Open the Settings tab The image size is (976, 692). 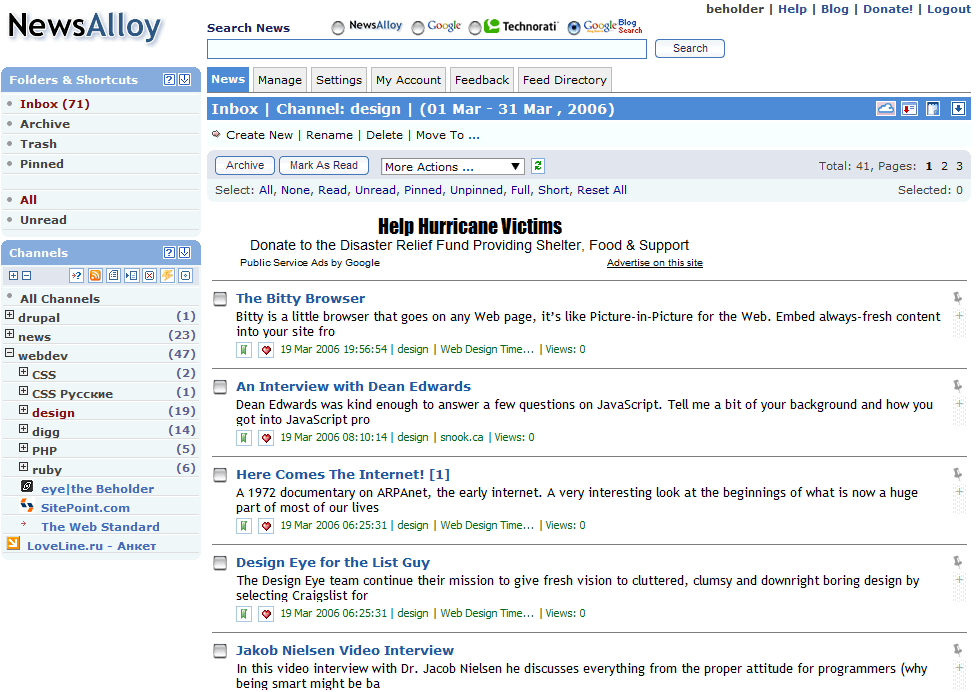pos(339,80)
